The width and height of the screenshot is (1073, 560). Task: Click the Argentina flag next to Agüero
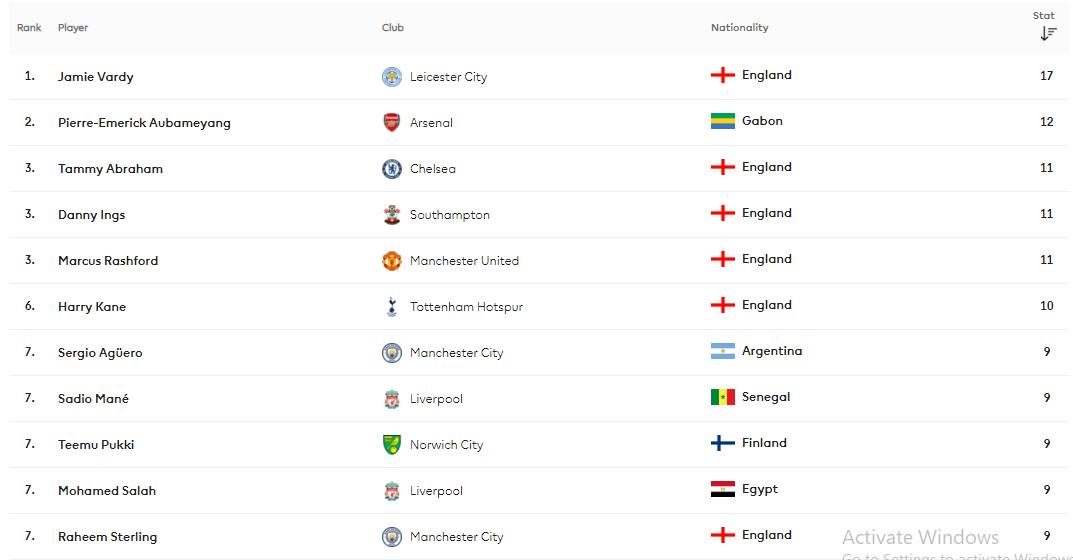723,351
